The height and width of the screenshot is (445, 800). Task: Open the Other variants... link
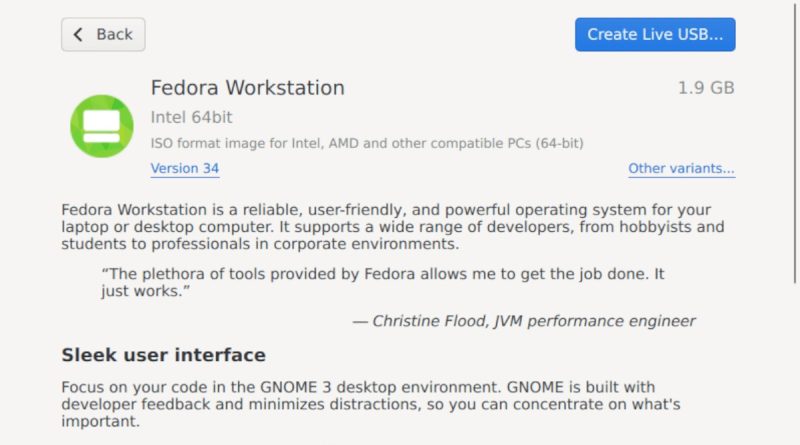point(682,168)
